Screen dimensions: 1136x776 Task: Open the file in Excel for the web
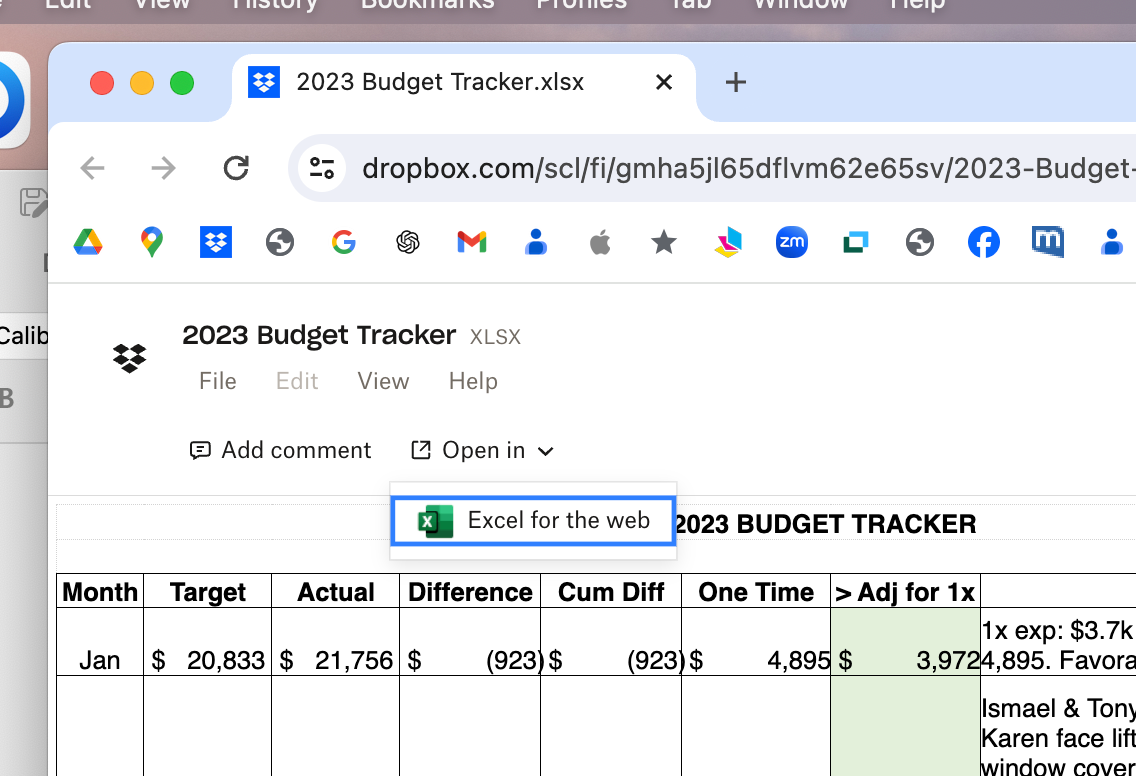(x=532, y=520)
